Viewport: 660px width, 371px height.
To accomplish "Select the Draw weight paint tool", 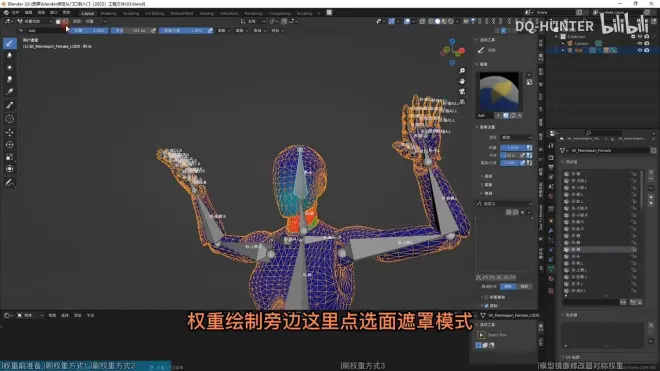I will pos(10,43).
